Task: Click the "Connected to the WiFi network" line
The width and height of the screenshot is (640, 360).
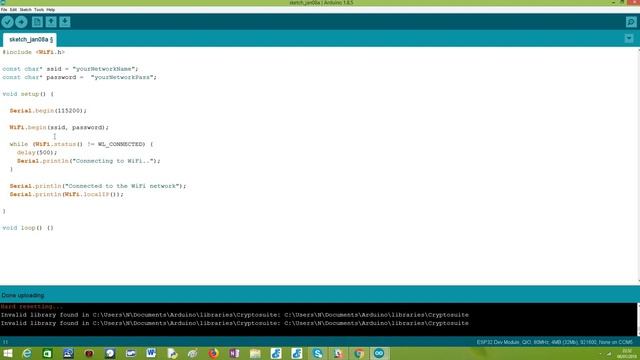Action: 98,186
